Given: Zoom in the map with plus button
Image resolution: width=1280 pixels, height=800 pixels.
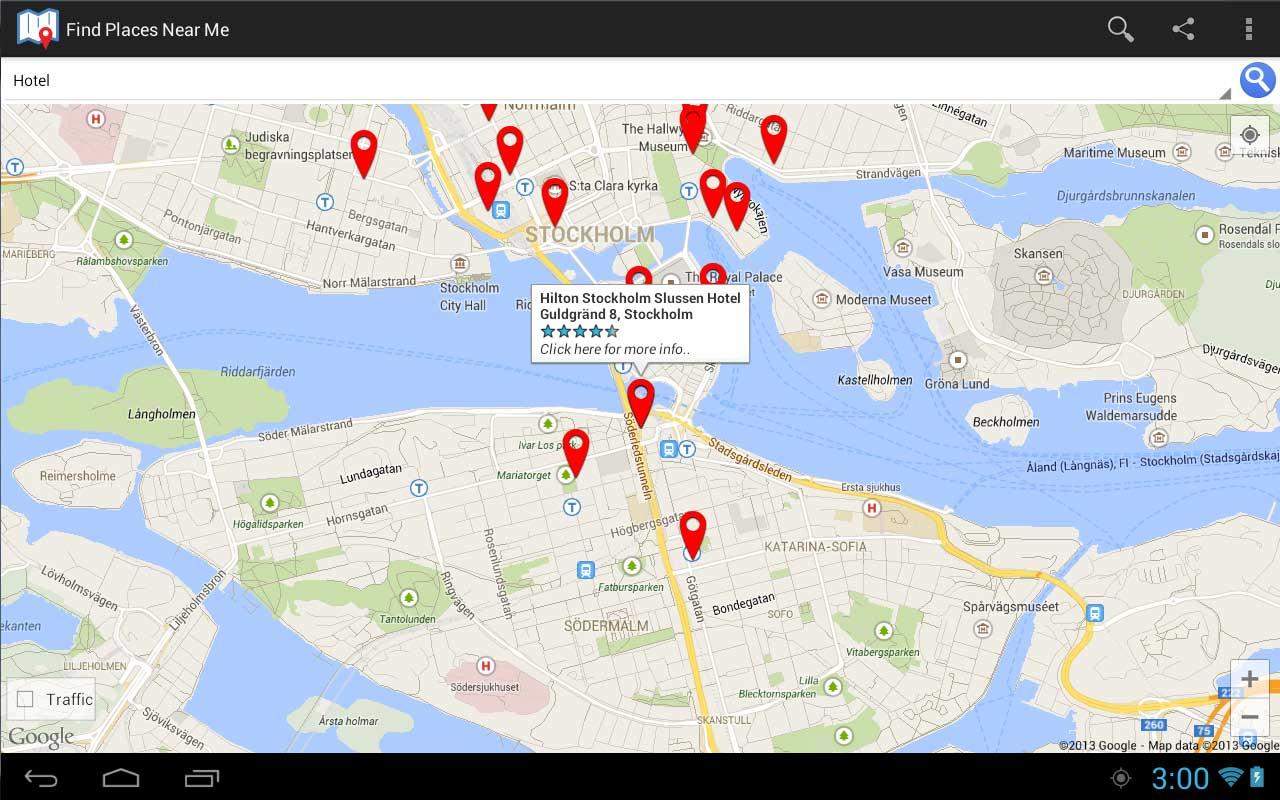Looking at the screenshot, I should [1249, 680].
